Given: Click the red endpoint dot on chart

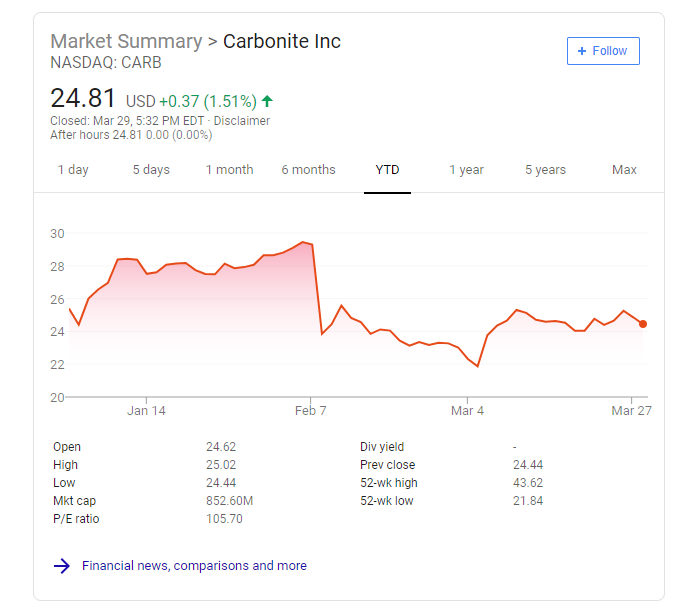Looking at the screenshot, I should coord(643,324).
